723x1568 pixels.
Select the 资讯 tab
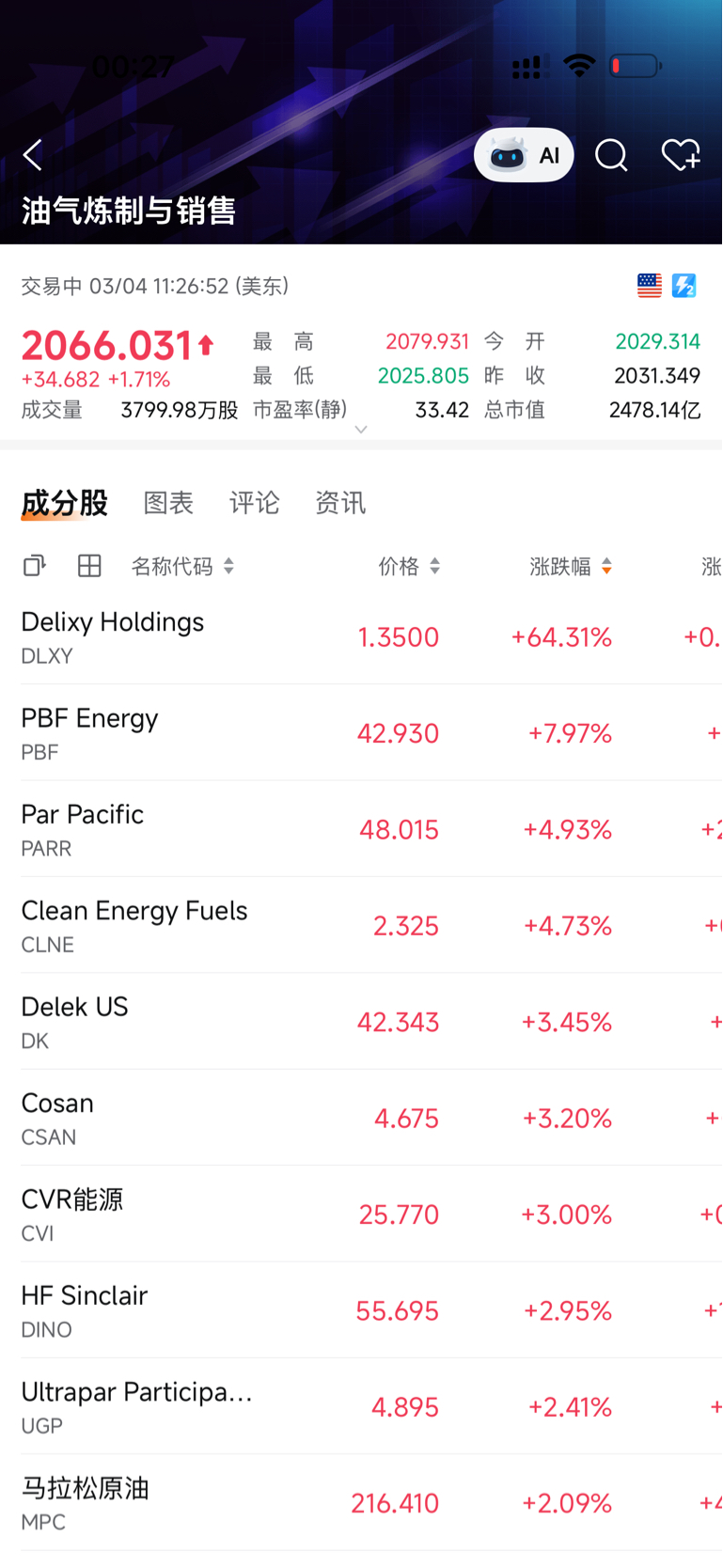coord(340,503)
